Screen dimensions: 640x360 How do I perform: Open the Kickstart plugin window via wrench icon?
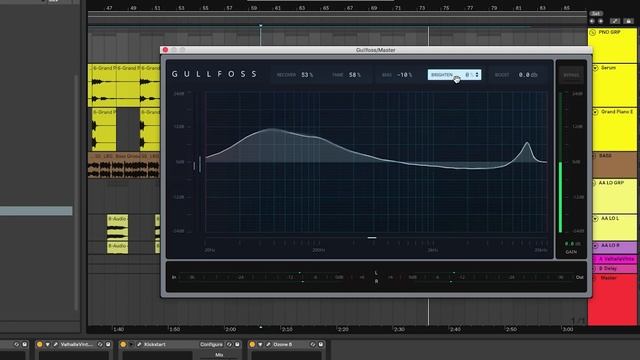139,344
